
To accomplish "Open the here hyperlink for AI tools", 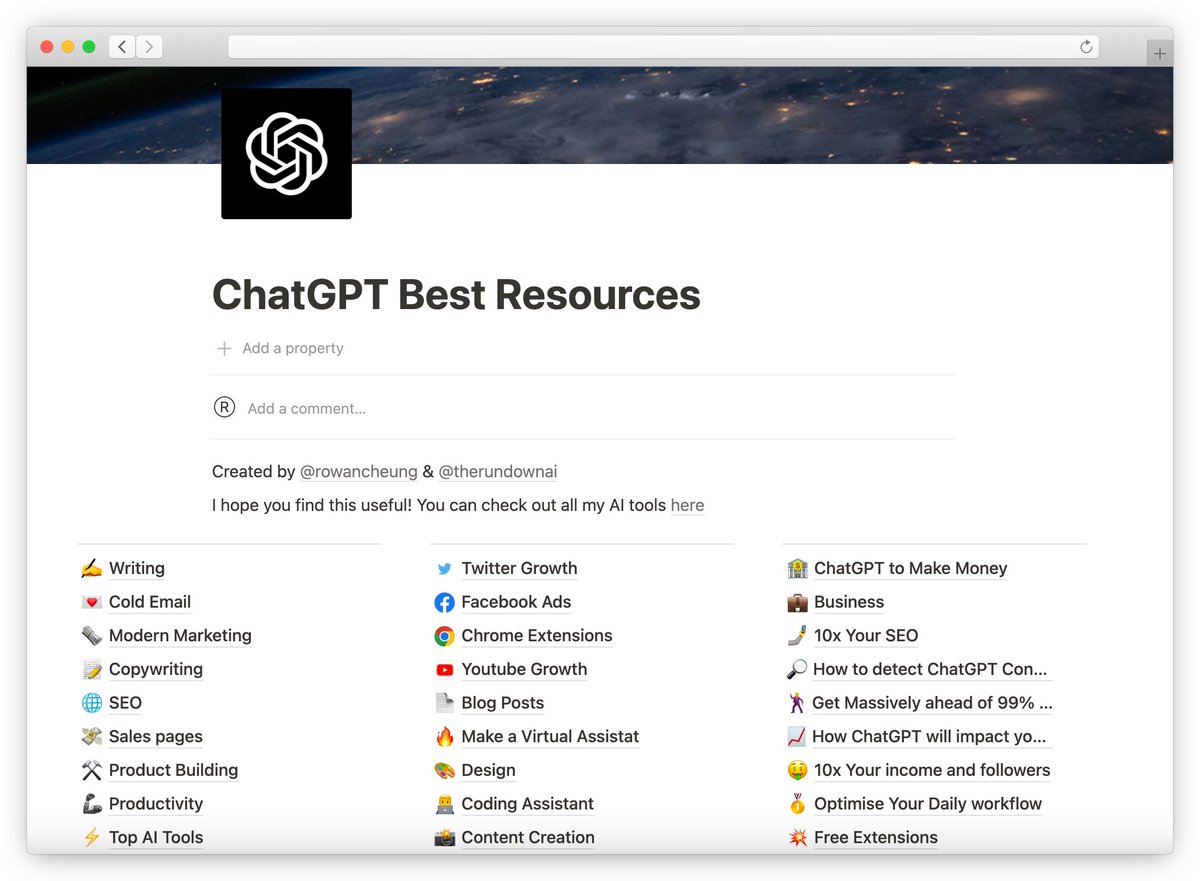I will tap(687, 506).
